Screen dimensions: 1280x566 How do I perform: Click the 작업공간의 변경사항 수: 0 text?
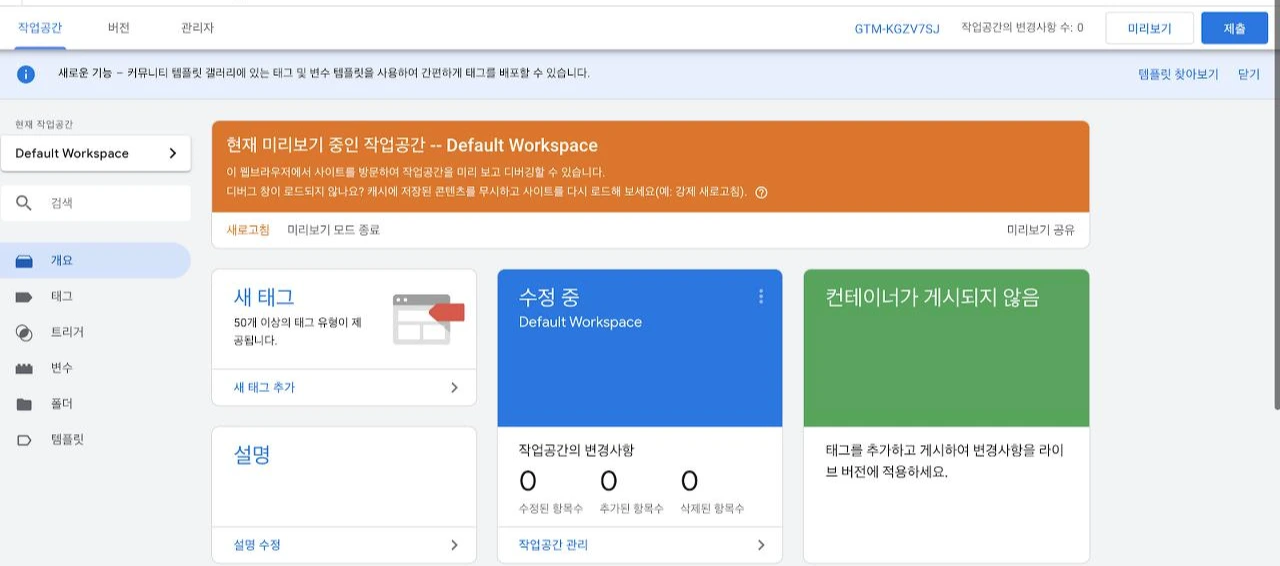[1022, 28]
